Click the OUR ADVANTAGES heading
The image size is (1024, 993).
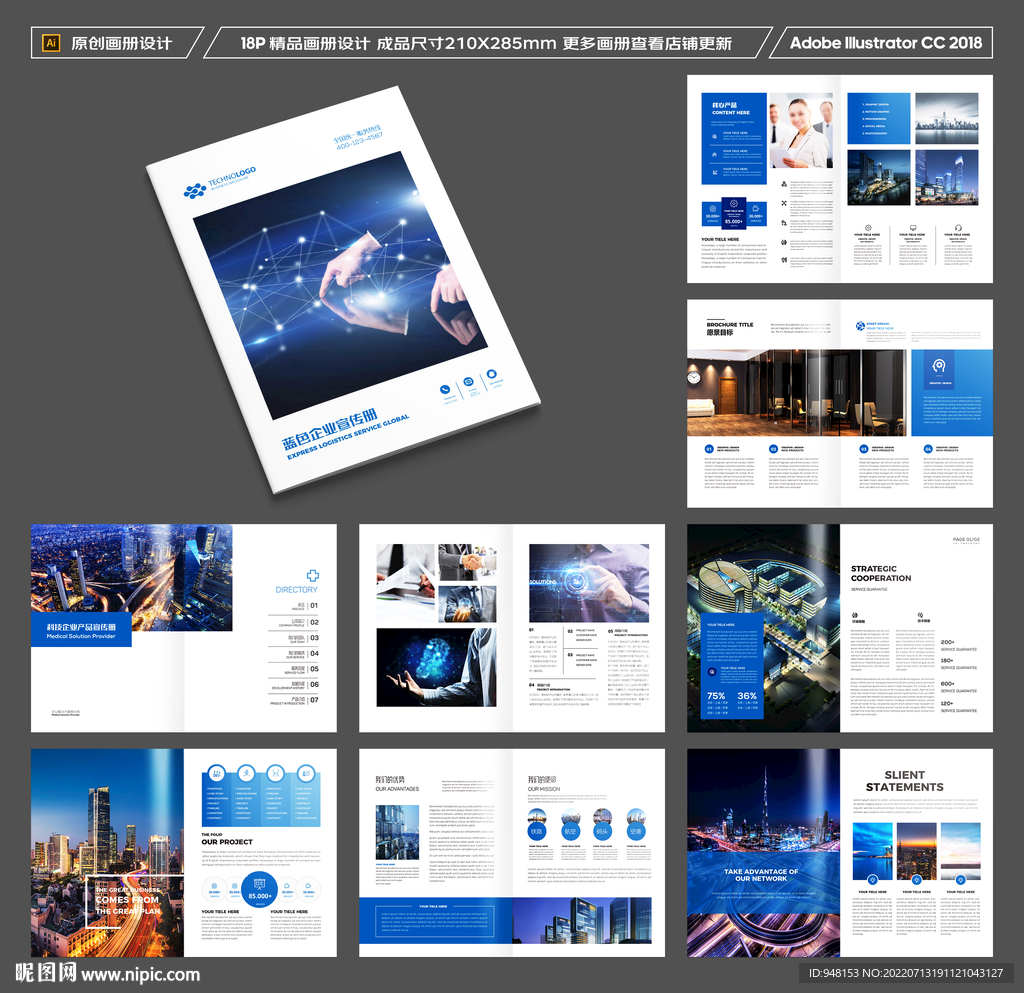[397, 789]
